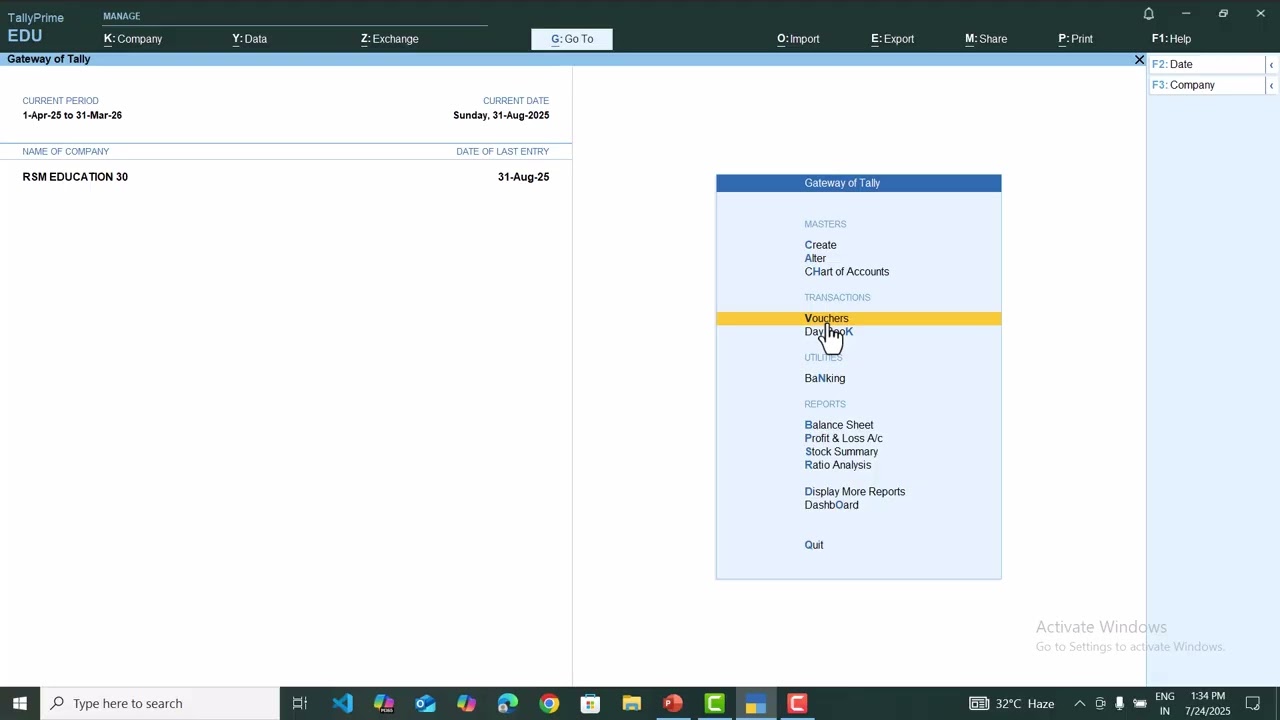This screenshot has height=720, width=1280.
Task: Open the P: Print menu
Action: [1075, 39]
